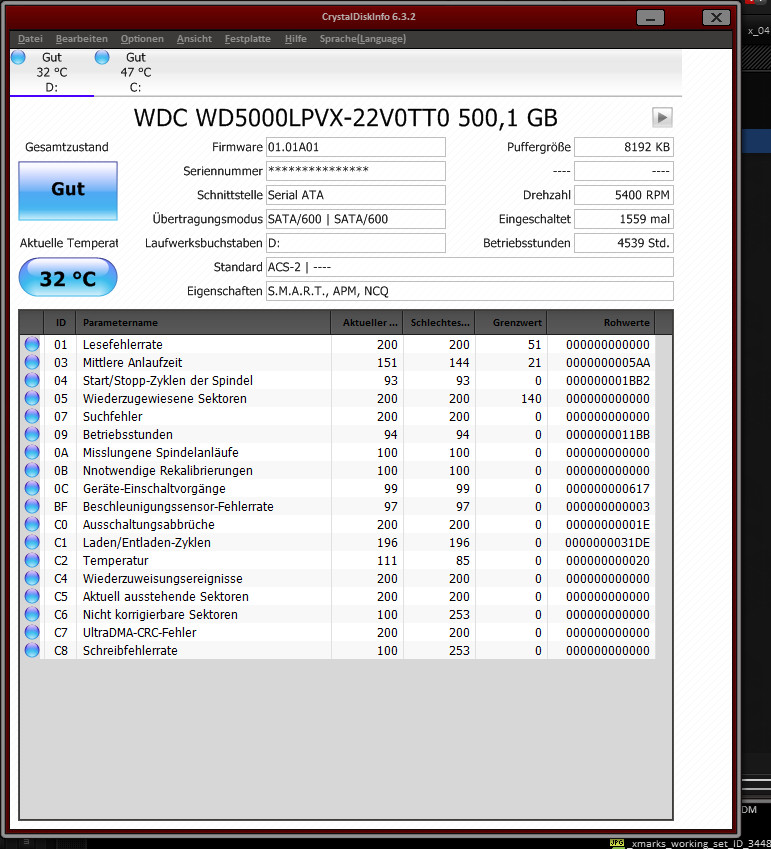
Task: Open the Sprache(Language) menu
Action: point(363,38)
